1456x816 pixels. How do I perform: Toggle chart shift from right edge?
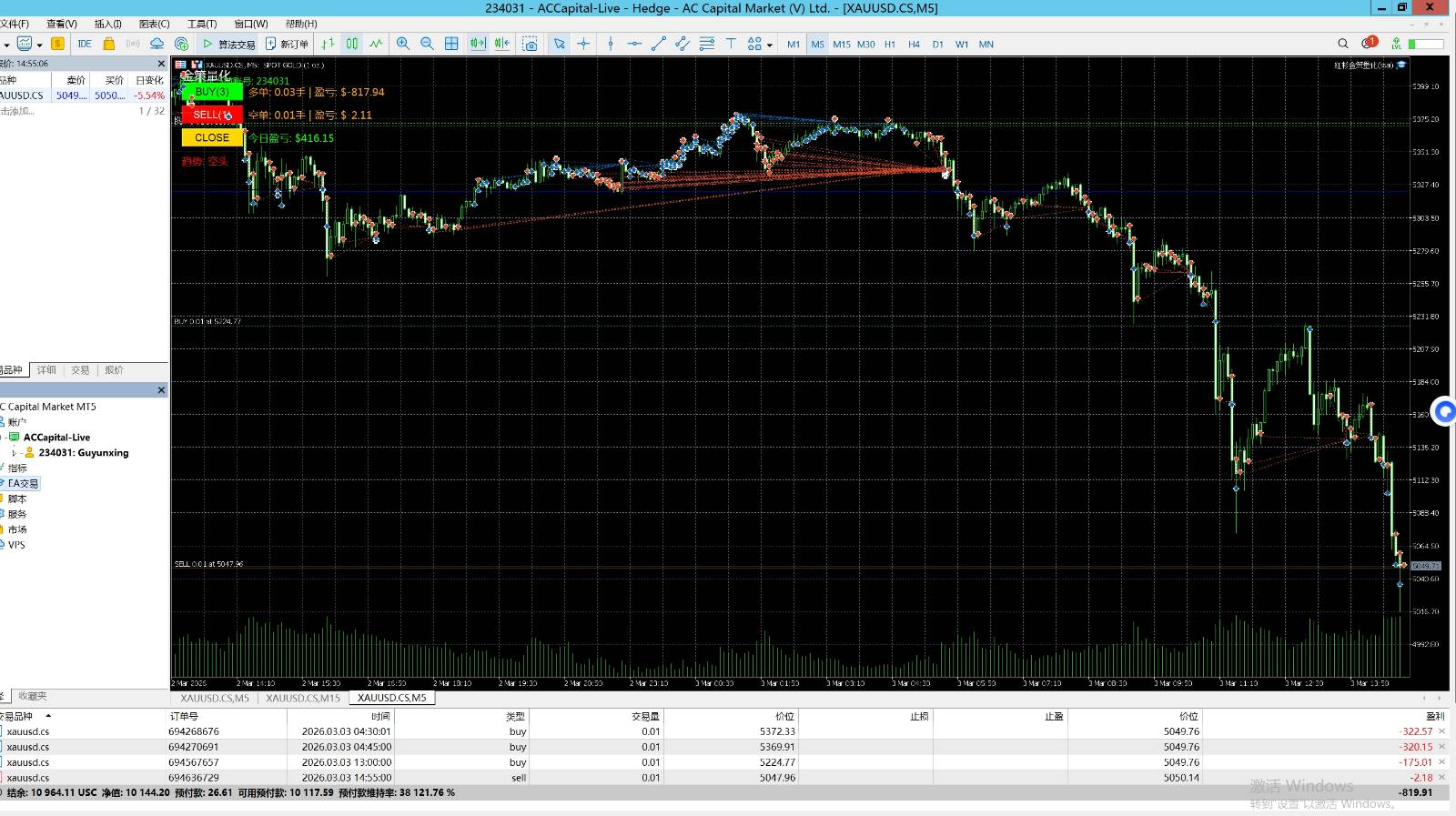502,44
